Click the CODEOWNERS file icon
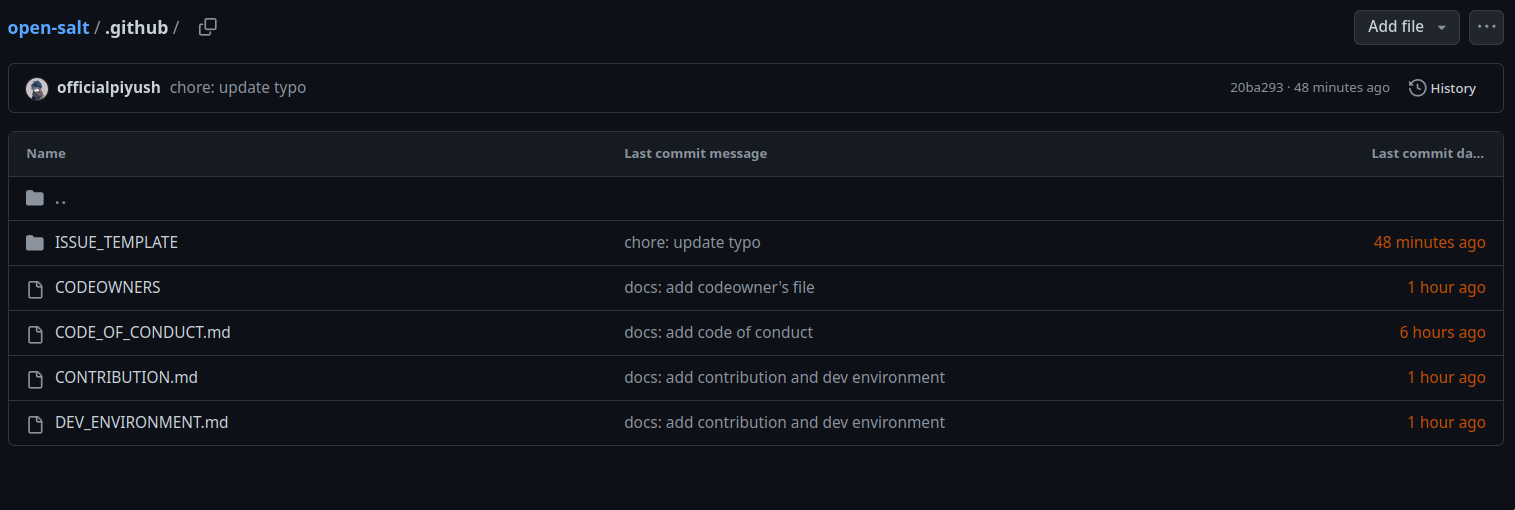Viewport: 1515px width, 510px height. point(35,289)
